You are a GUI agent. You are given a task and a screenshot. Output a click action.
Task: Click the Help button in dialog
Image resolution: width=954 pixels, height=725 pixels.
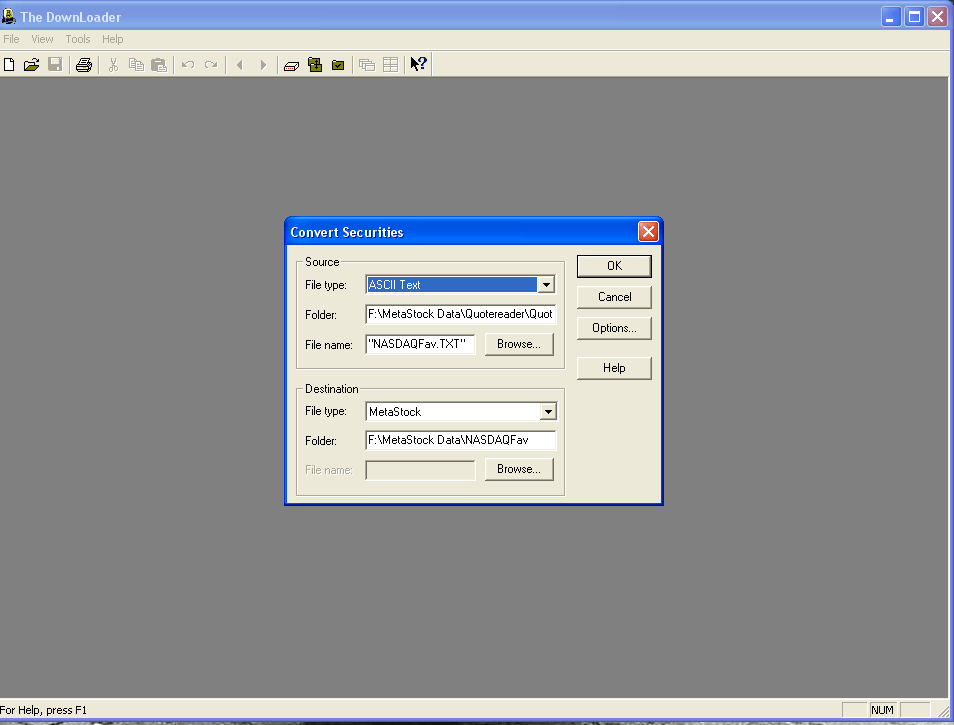[x=615, y=368]
